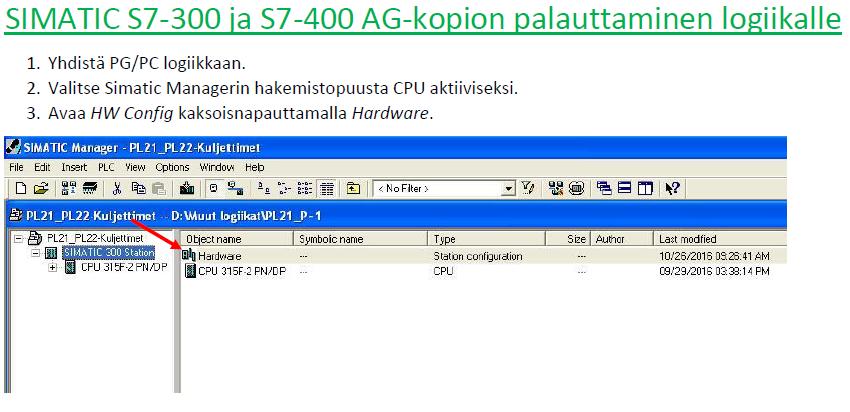The width and height of the screenshot is (850, 412).
Task: Toggle the Details view icon
Action: point(326,188)
